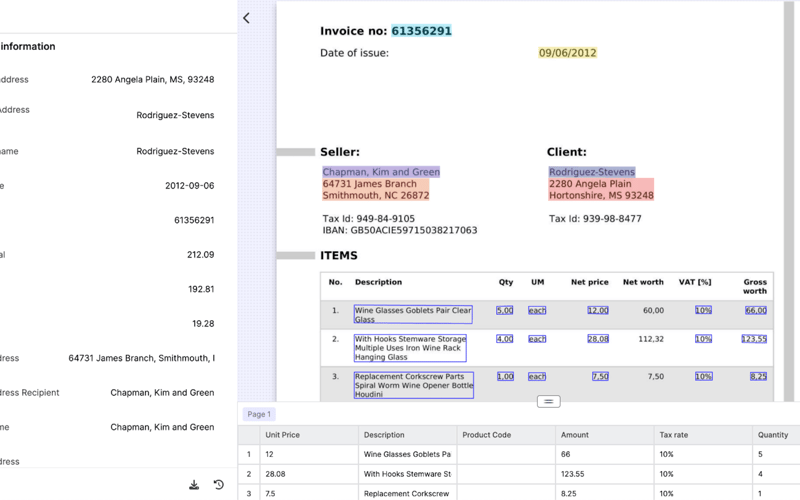Select net price 7,50 box in invoice
This screenshot has width=800, height=500.
[600, 377]
